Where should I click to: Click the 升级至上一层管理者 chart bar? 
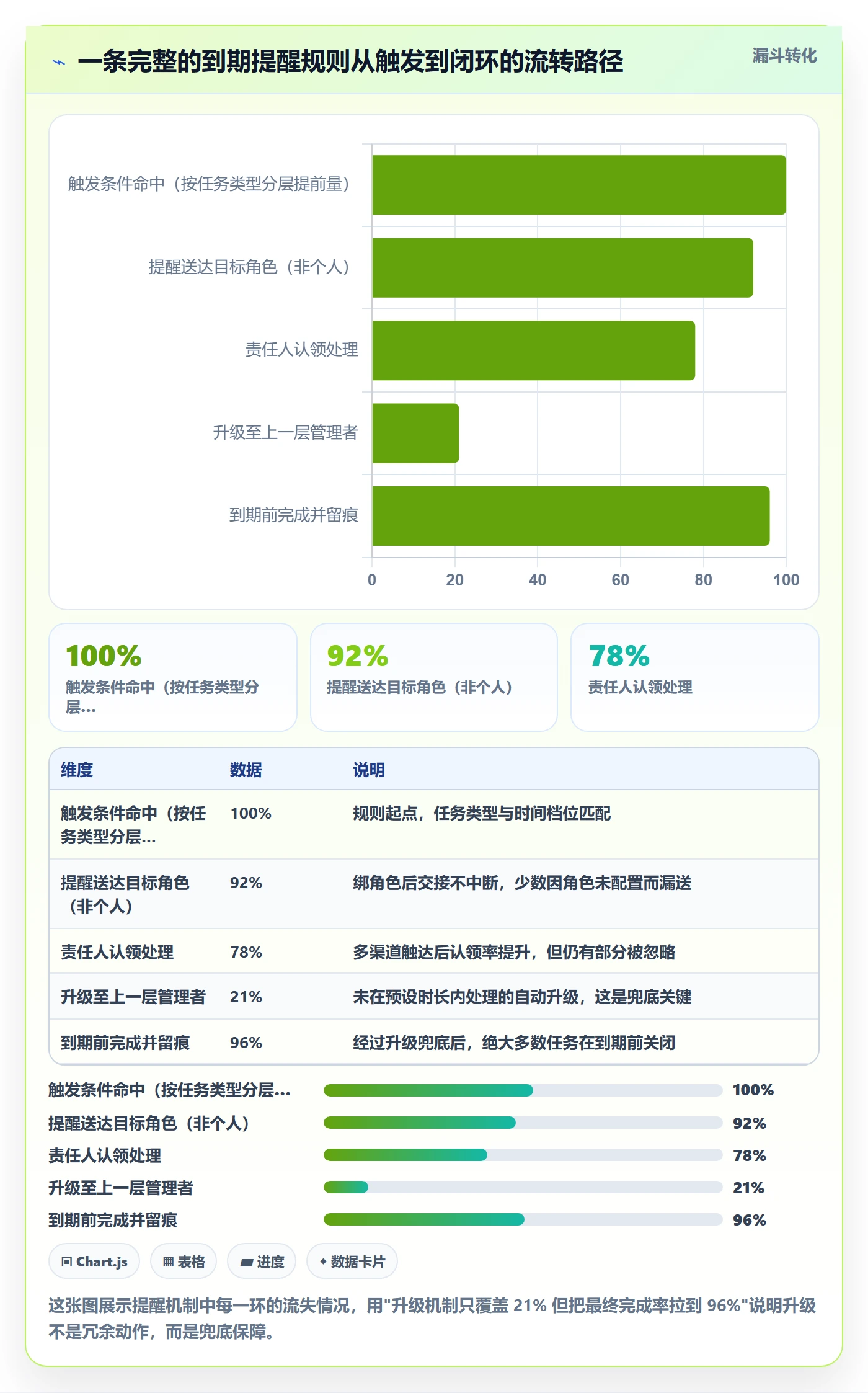415,433
